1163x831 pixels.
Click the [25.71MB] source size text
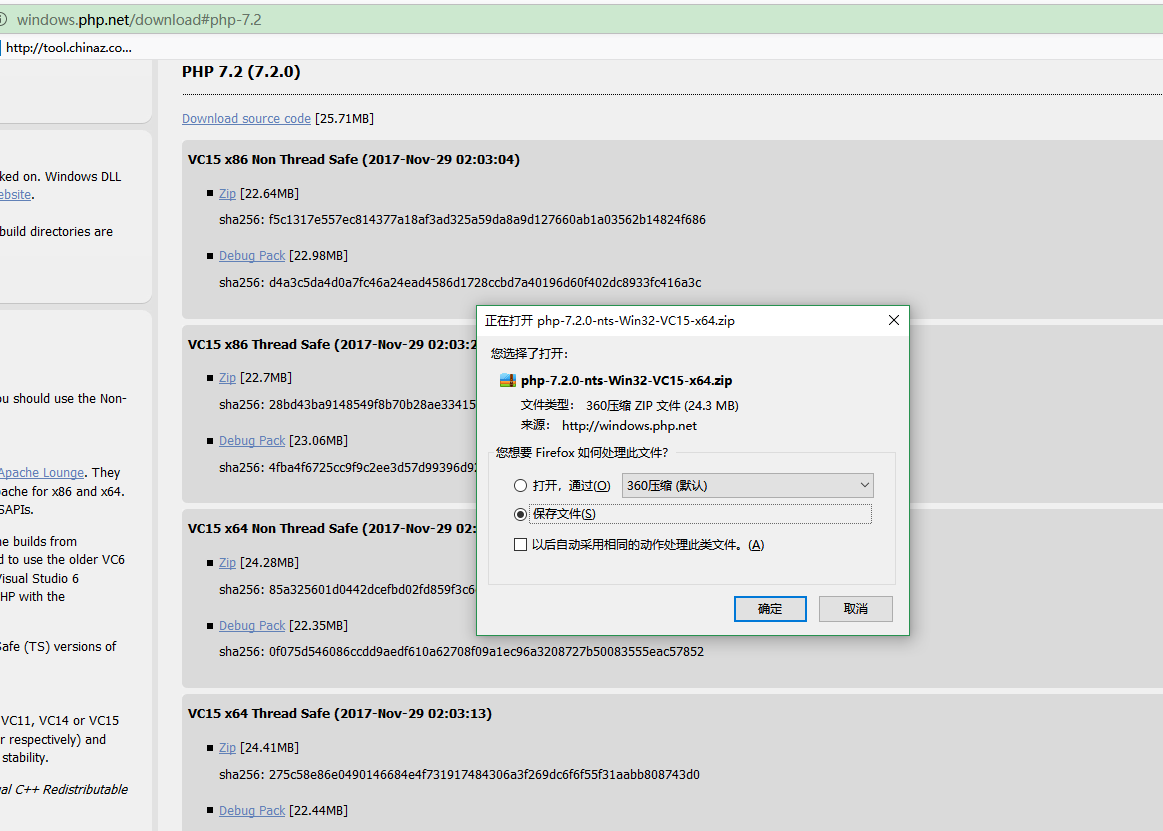(344, 119)
